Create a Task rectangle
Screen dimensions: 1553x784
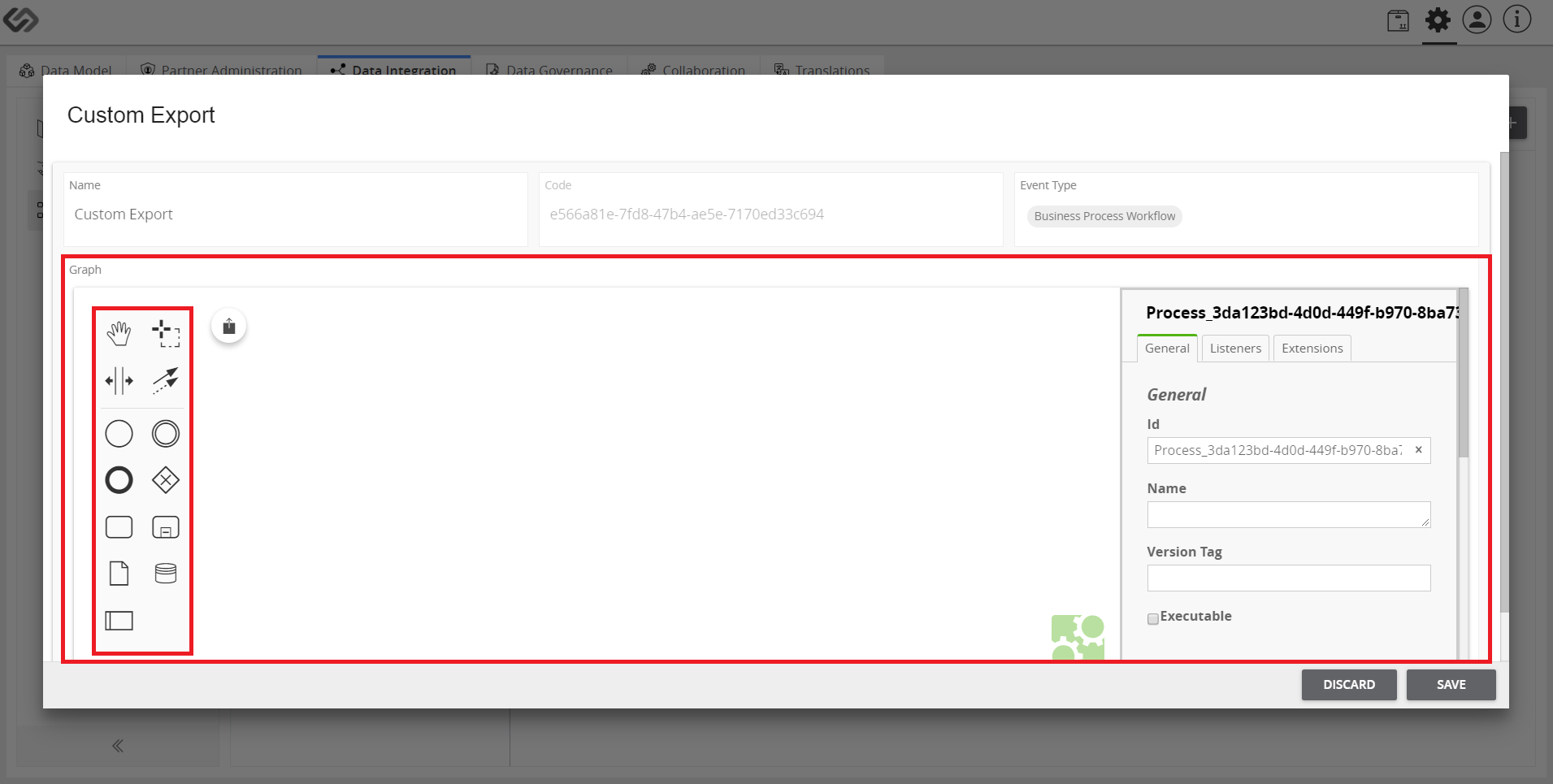tap(119, 527)
